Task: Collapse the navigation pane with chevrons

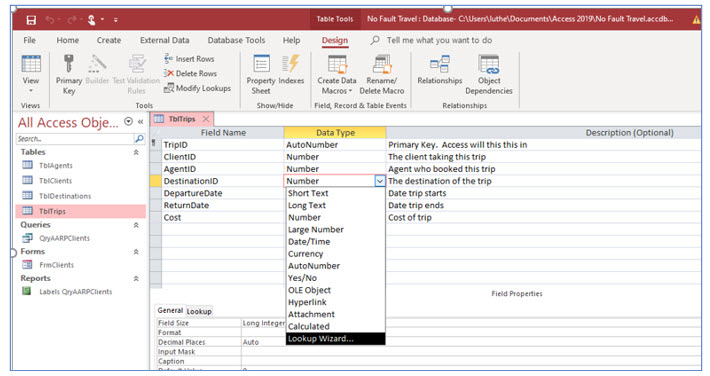Action: point(141,121)
